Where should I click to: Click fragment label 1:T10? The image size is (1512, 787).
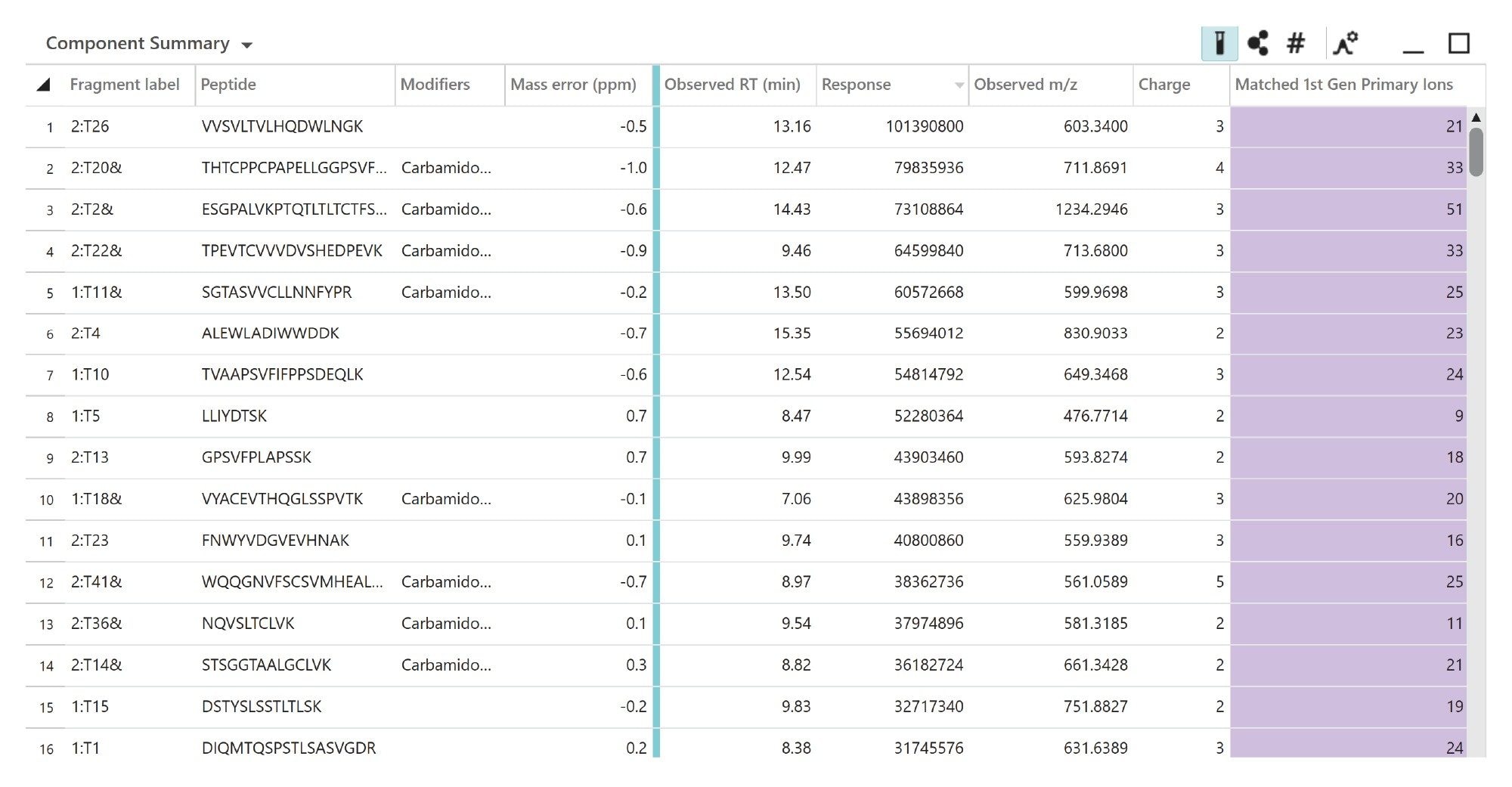pyautogui.click(x=90, y=375)
